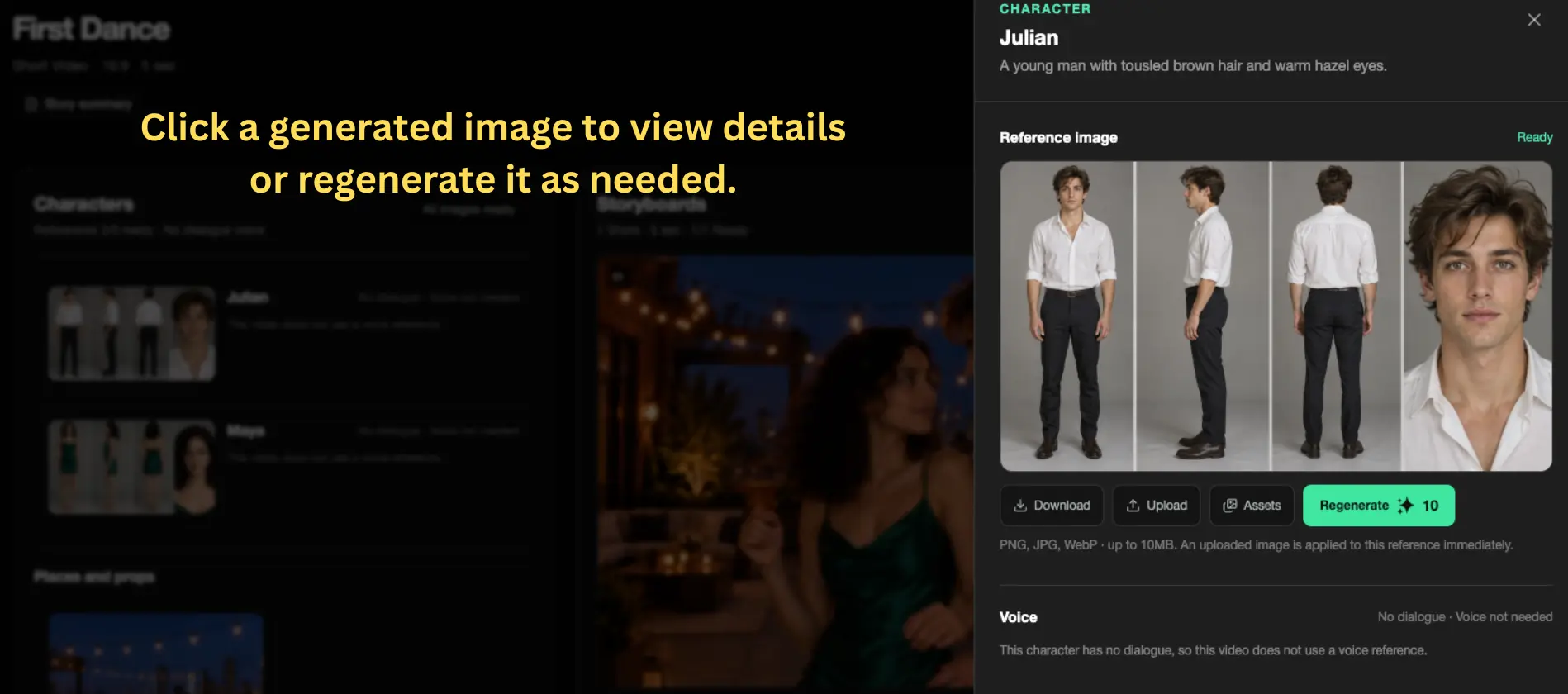Open the Assets library
Viewport: 1568px width, 694px height.
(1252, 506)
